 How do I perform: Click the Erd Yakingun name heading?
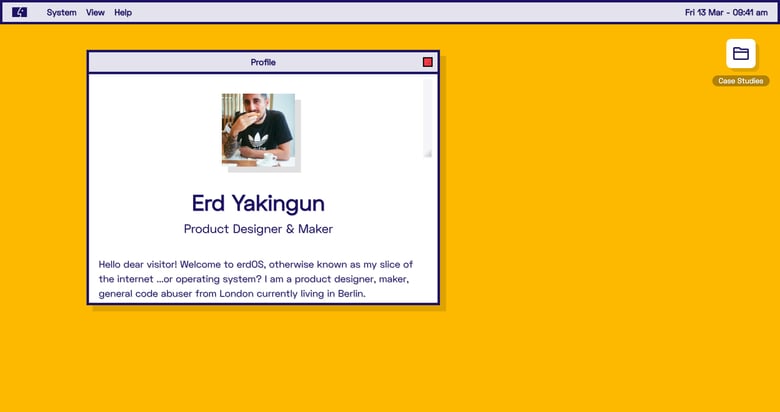[x=258, y=203]
